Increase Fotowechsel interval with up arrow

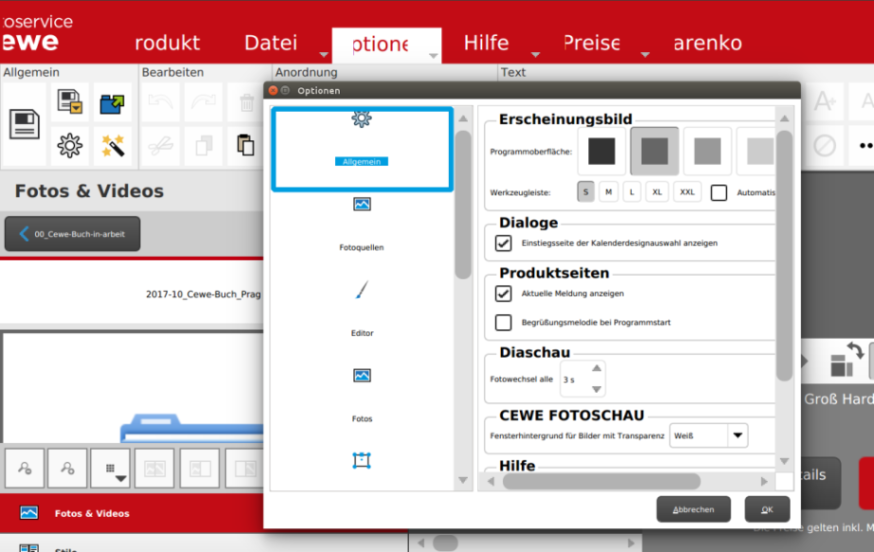tap(596, 368)
